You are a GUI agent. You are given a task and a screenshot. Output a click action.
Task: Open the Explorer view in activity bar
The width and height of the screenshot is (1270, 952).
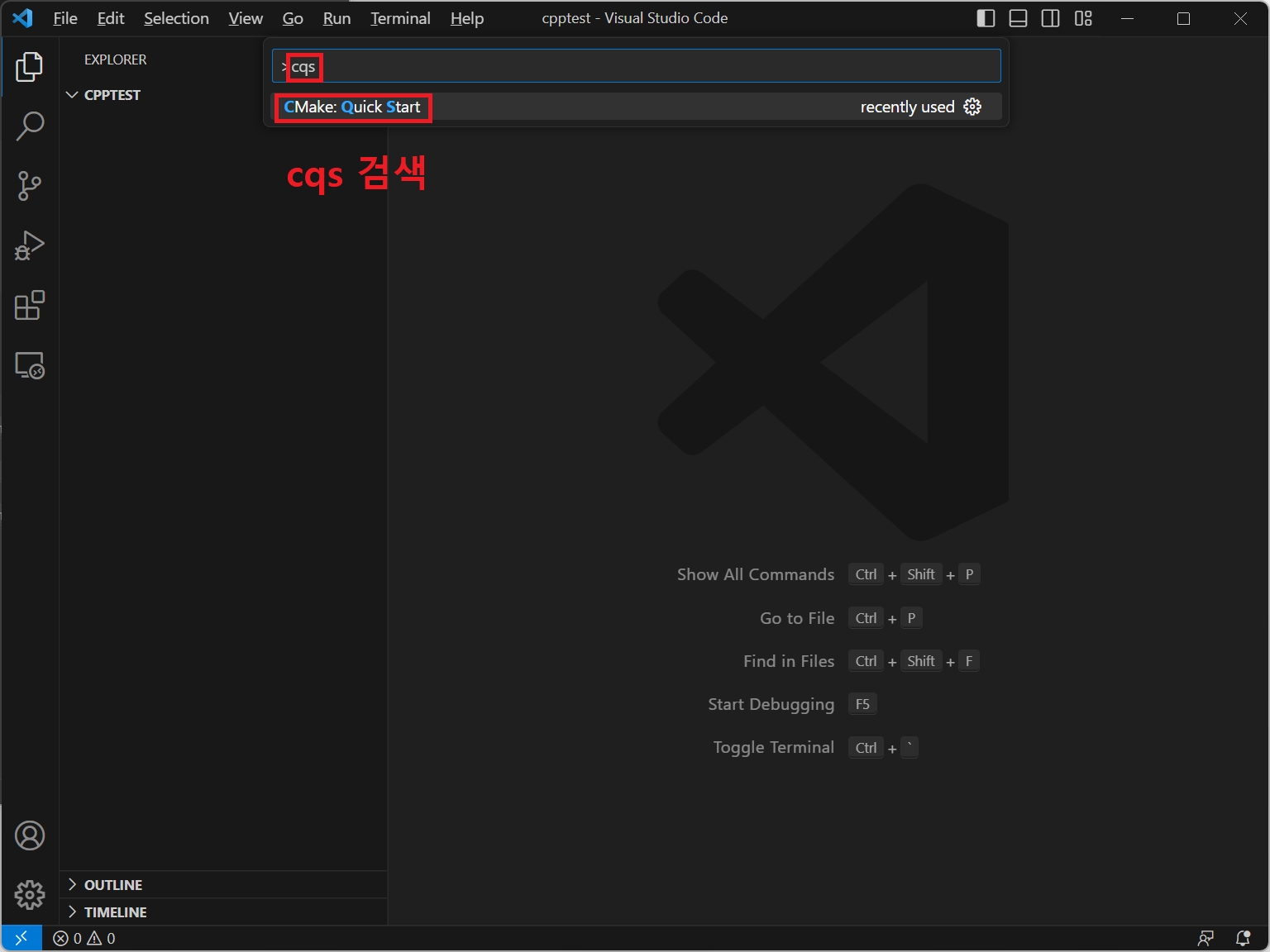pos(30,67)
